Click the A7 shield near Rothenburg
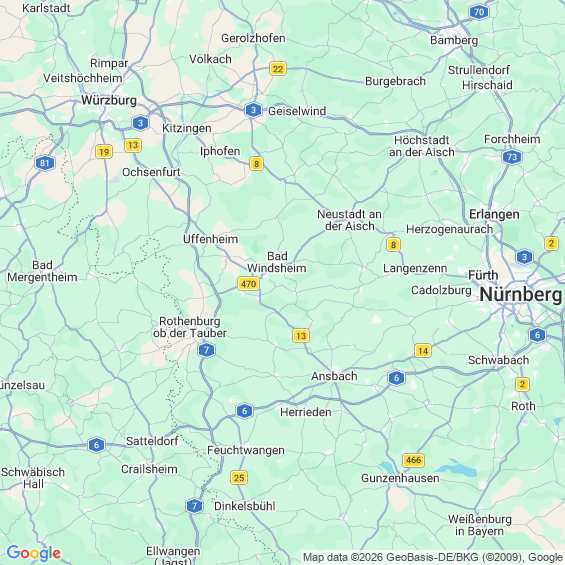The image size is (565, 565). (x=206, y=350)
